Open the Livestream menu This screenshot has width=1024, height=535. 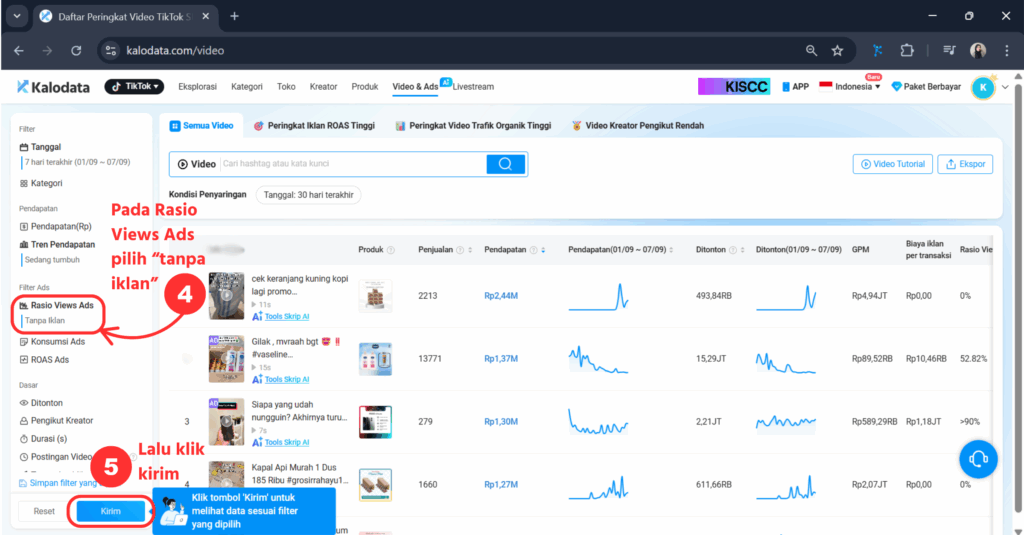(x=473, y=86)
